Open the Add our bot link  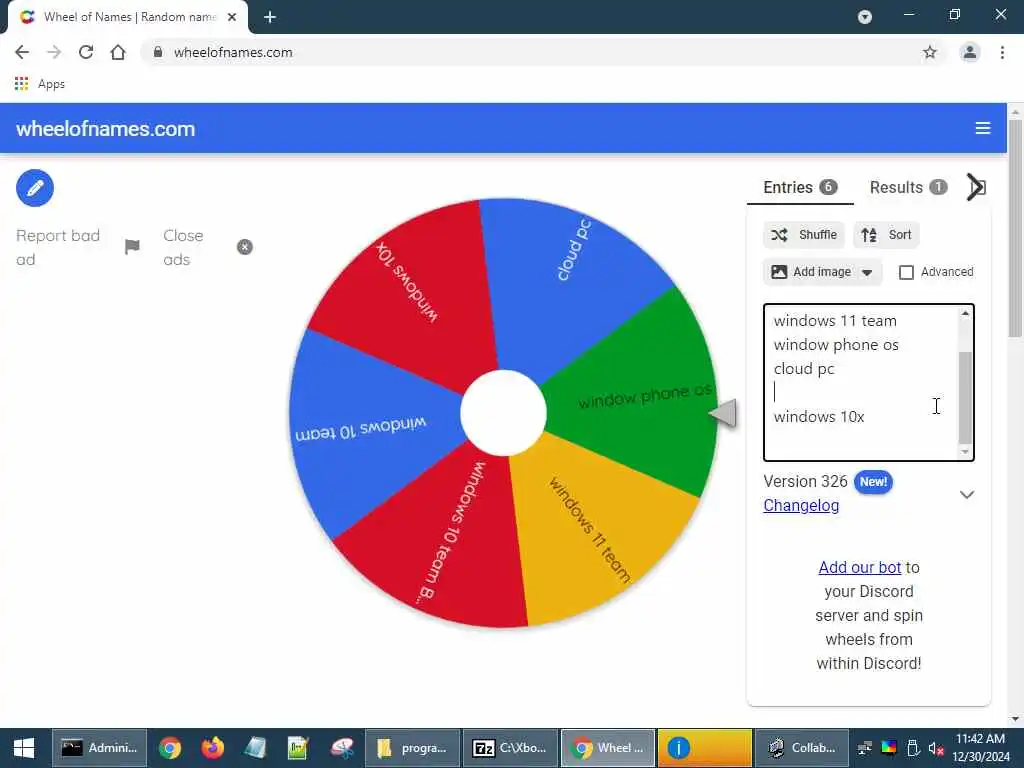coord(859,568)
